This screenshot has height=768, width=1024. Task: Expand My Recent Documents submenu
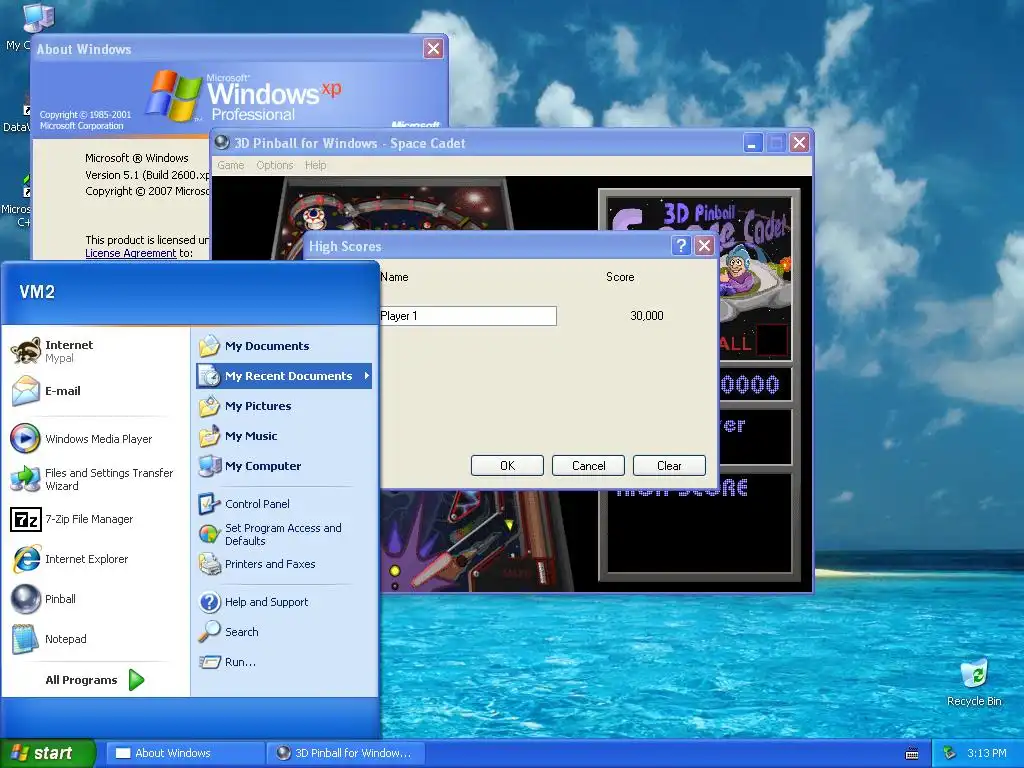284,376
